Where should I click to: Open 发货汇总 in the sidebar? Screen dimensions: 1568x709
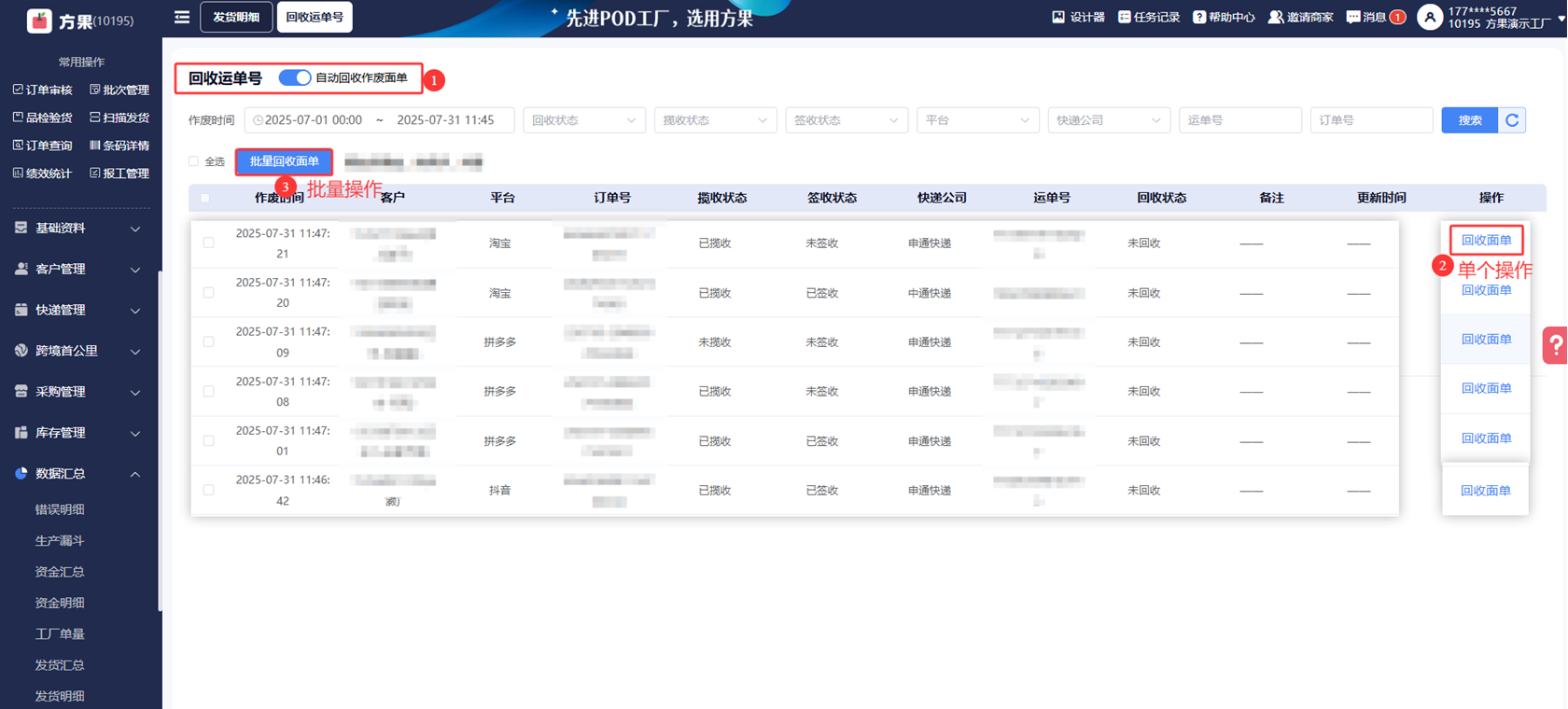tap(60, 665)
